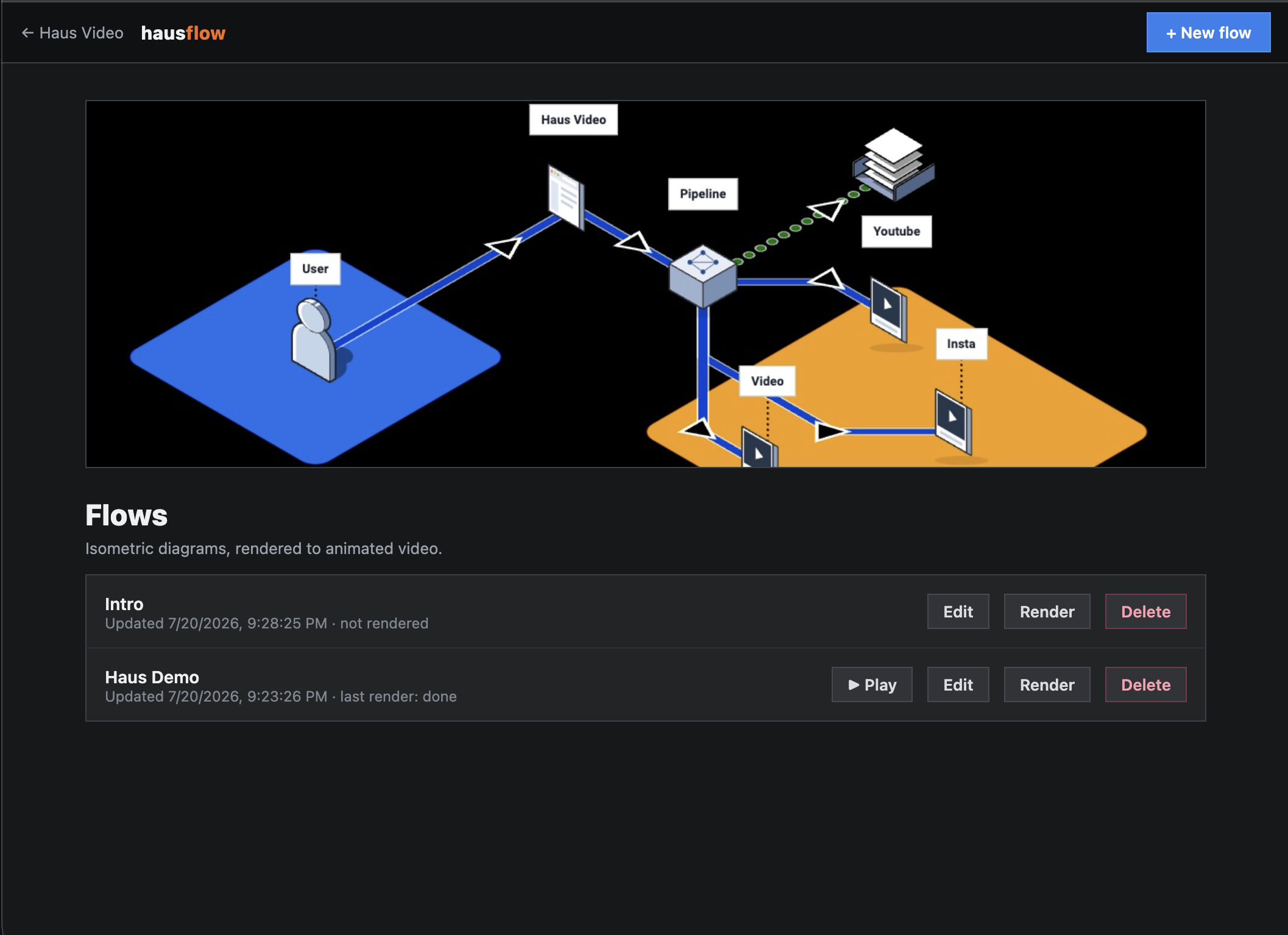This screenshot has height=935, width=1288.
Task: Render the Intro flow
Action: (x=1047, y=611)
